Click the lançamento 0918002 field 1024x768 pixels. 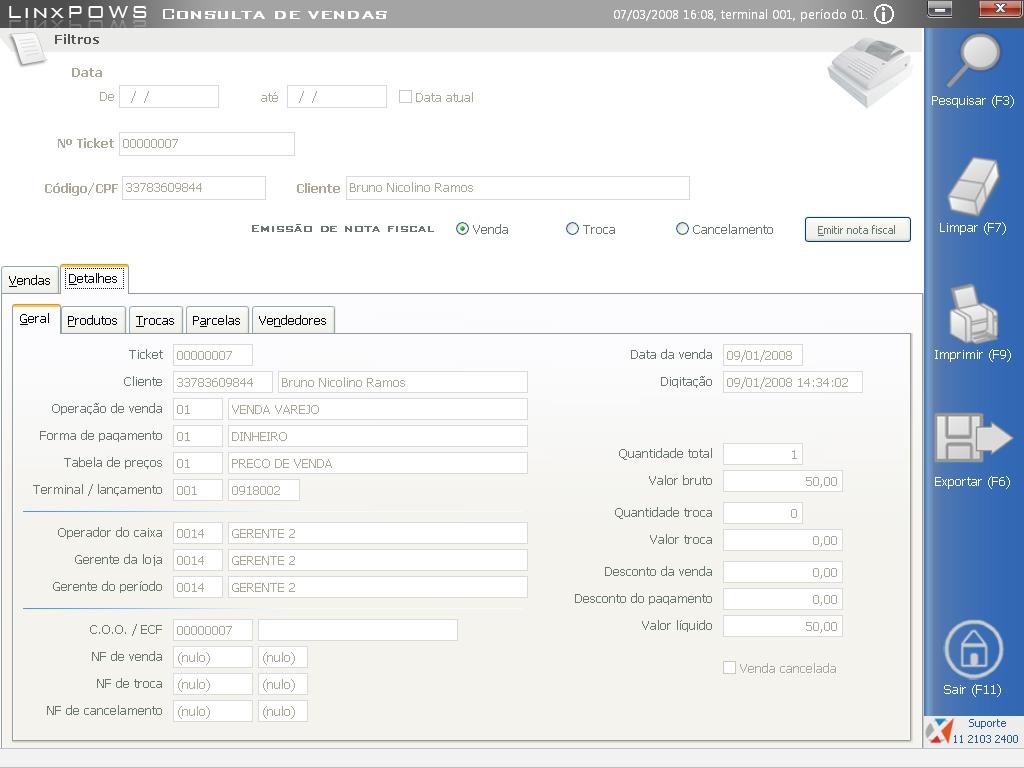(264, 490)
